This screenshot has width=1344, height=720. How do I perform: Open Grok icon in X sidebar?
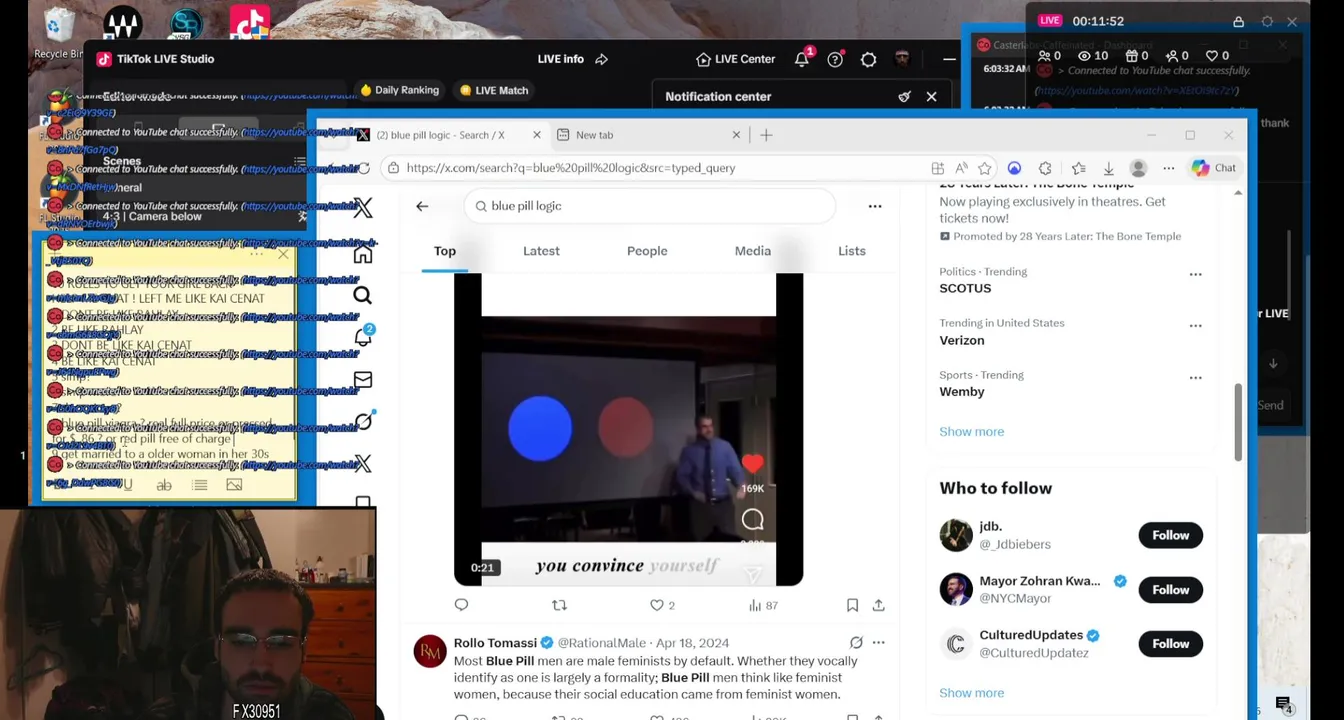[x=363, y=421]
